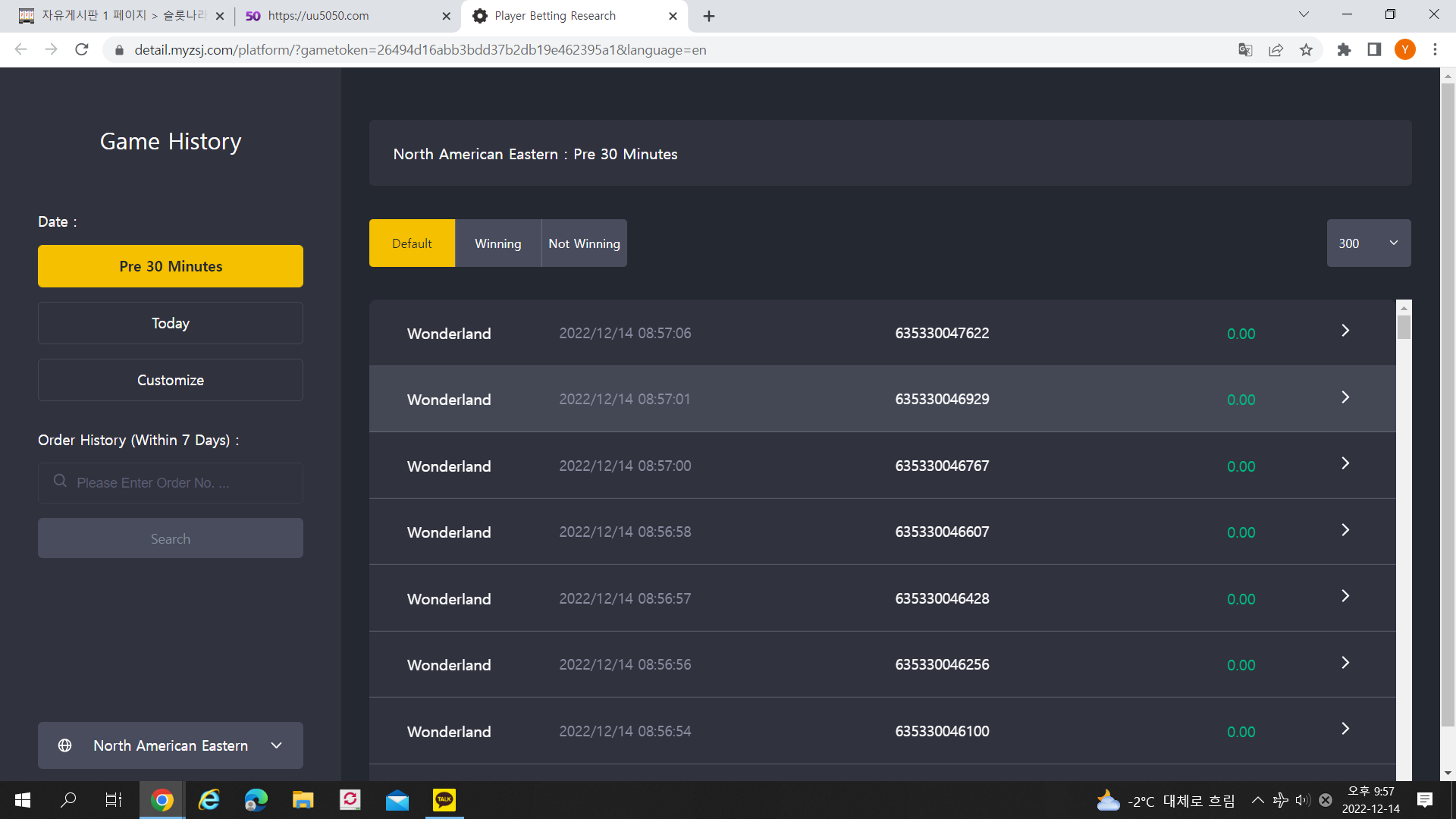Open Task View on taskbar

click(114, 800)
